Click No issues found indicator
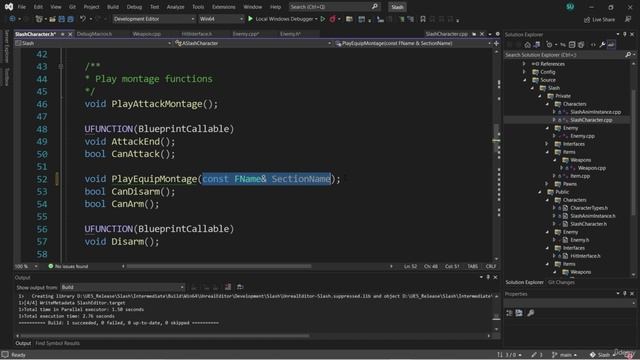 68,266
